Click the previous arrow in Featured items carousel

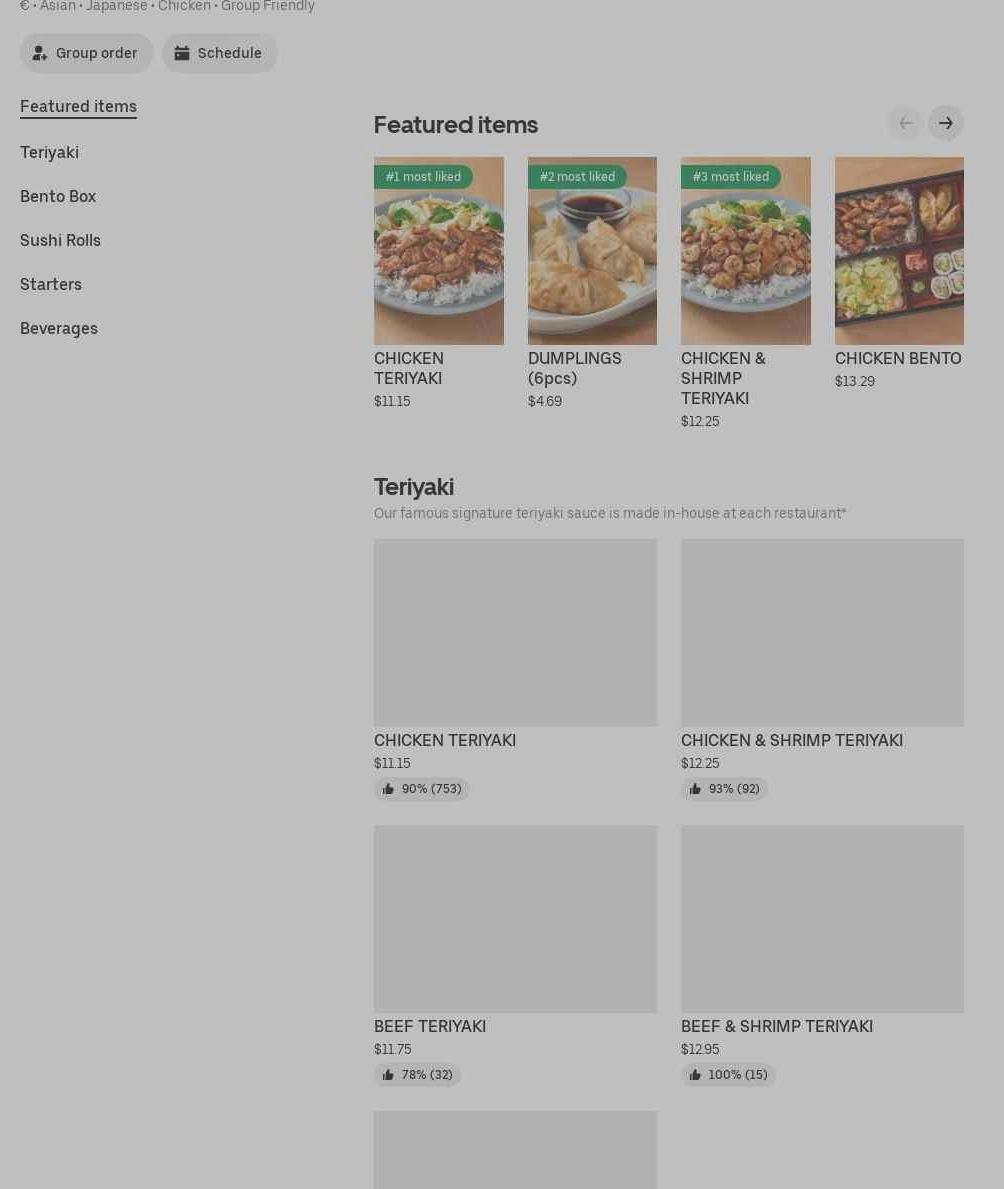pos(905,123)
